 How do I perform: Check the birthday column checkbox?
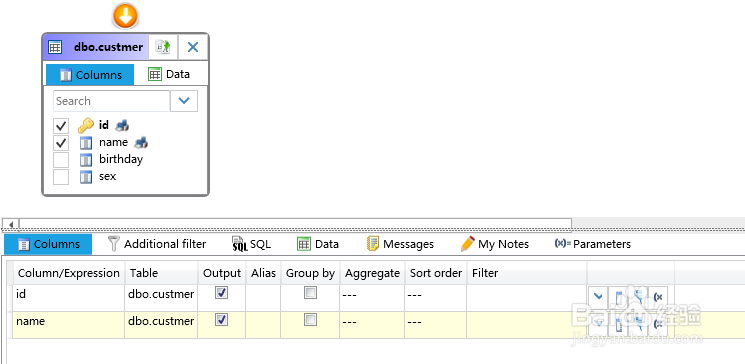61,160
